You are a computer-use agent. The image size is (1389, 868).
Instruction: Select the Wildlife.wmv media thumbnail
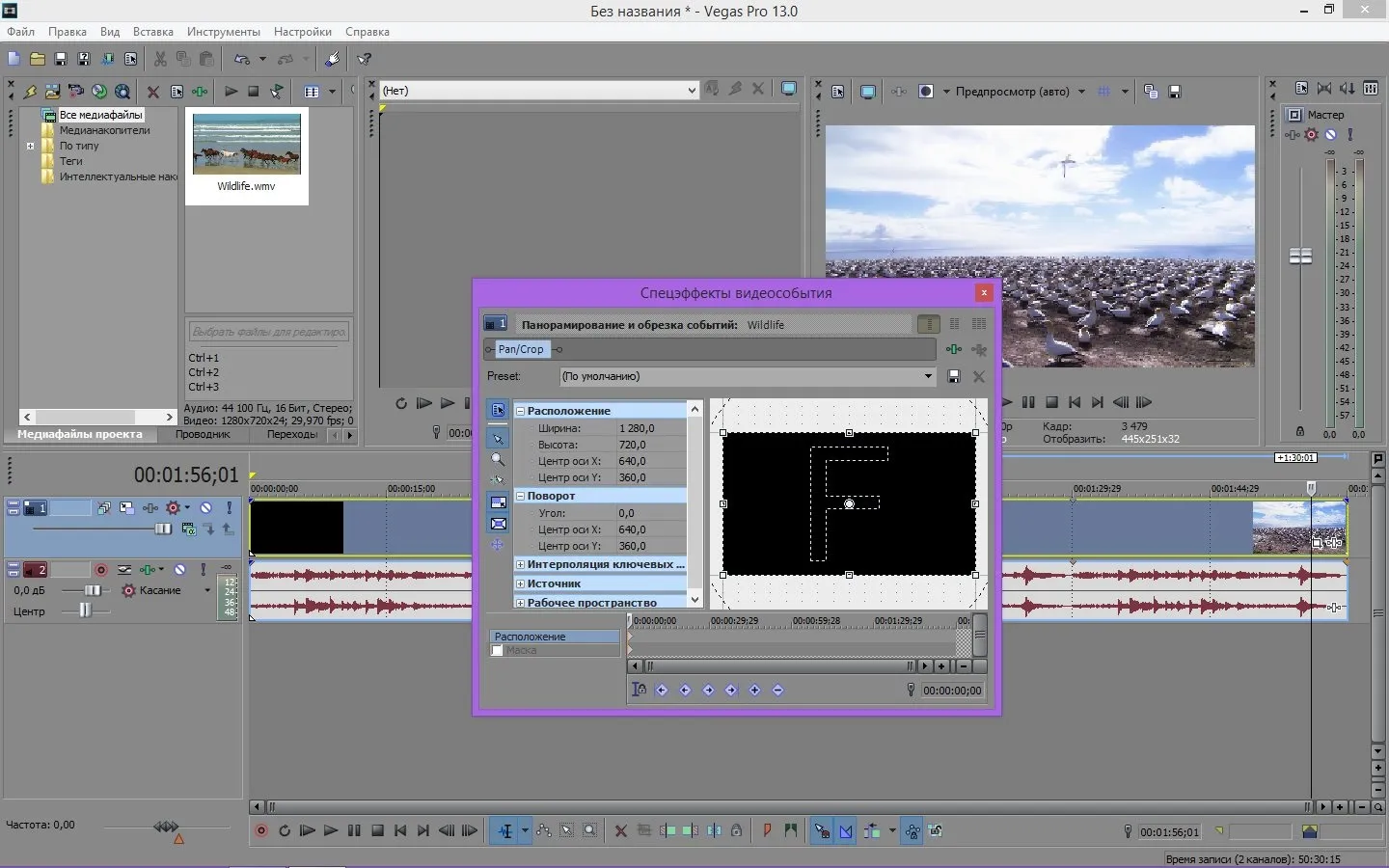[247, 145]
